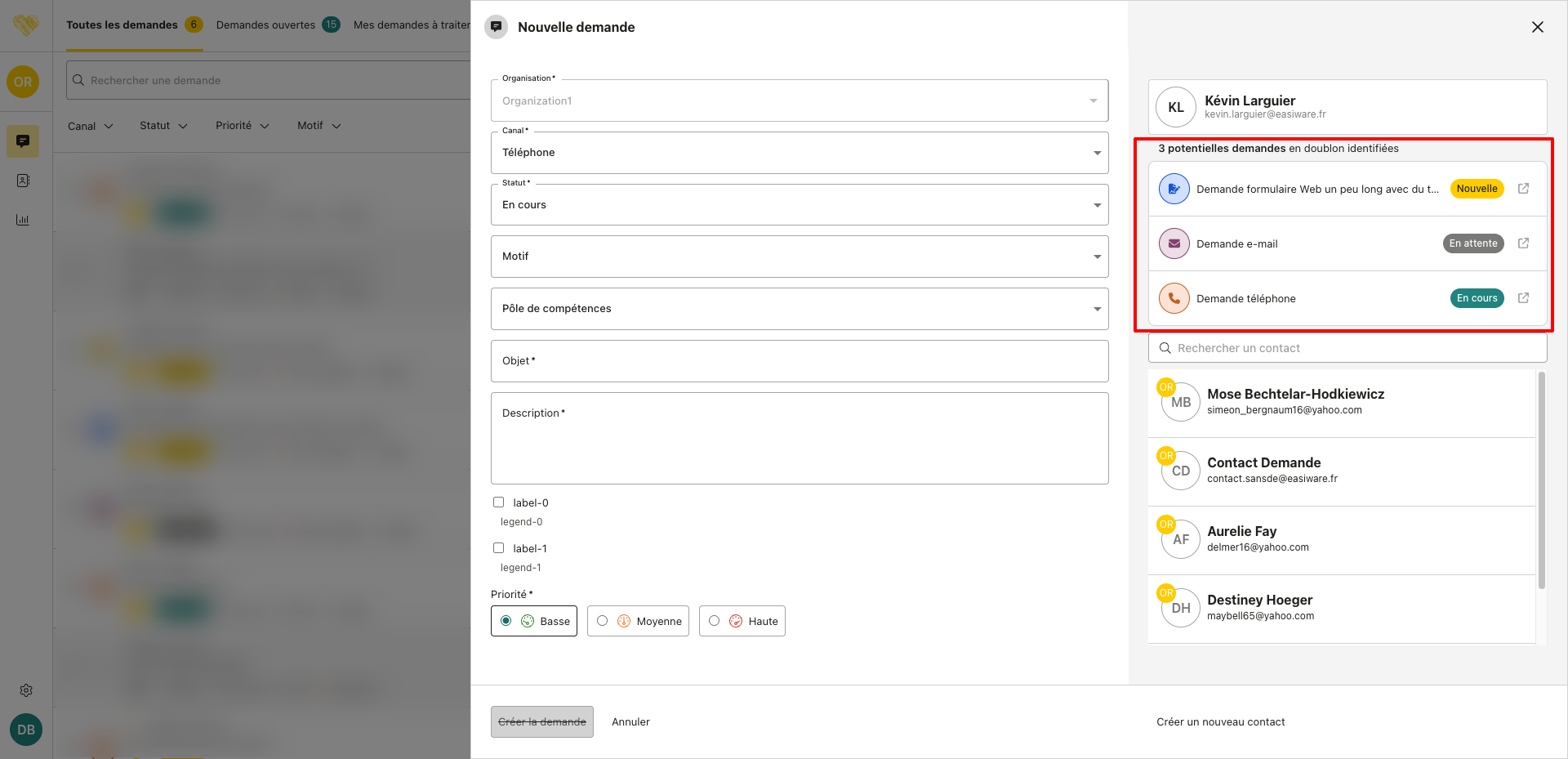Switch to Demandes ouvertes tab
This screenshot has width=1568, height=759.
(x=265, y=25)
